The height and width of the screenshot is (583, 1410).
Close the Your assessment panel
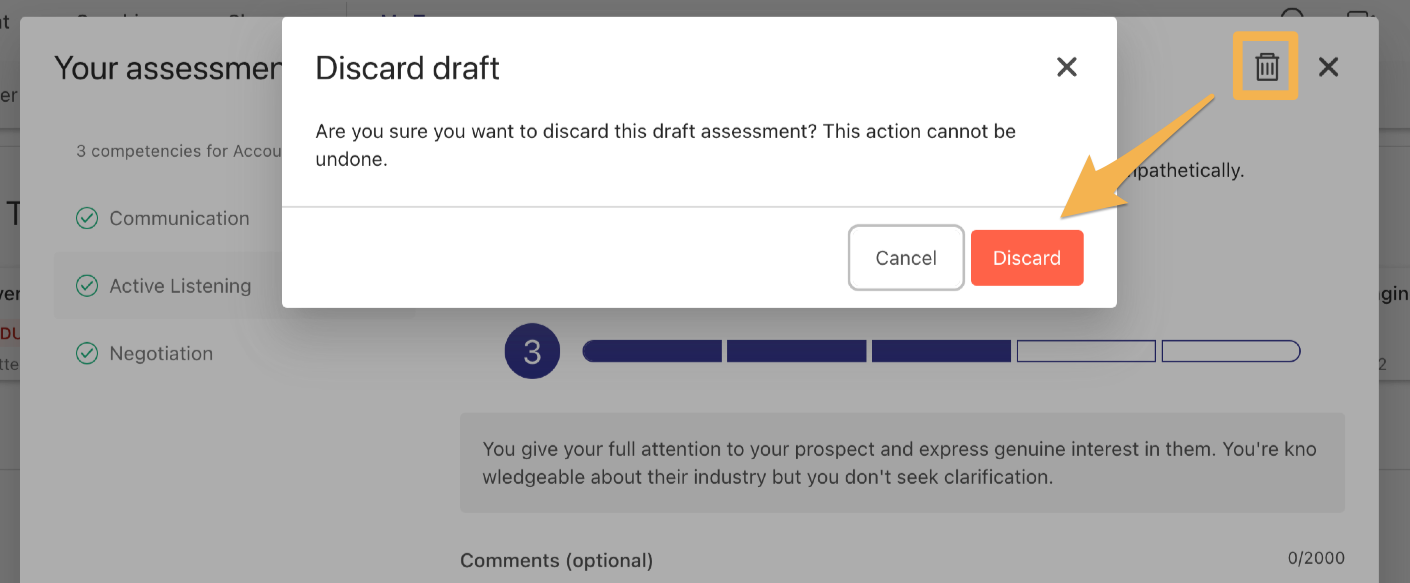tap(1328, 67)
